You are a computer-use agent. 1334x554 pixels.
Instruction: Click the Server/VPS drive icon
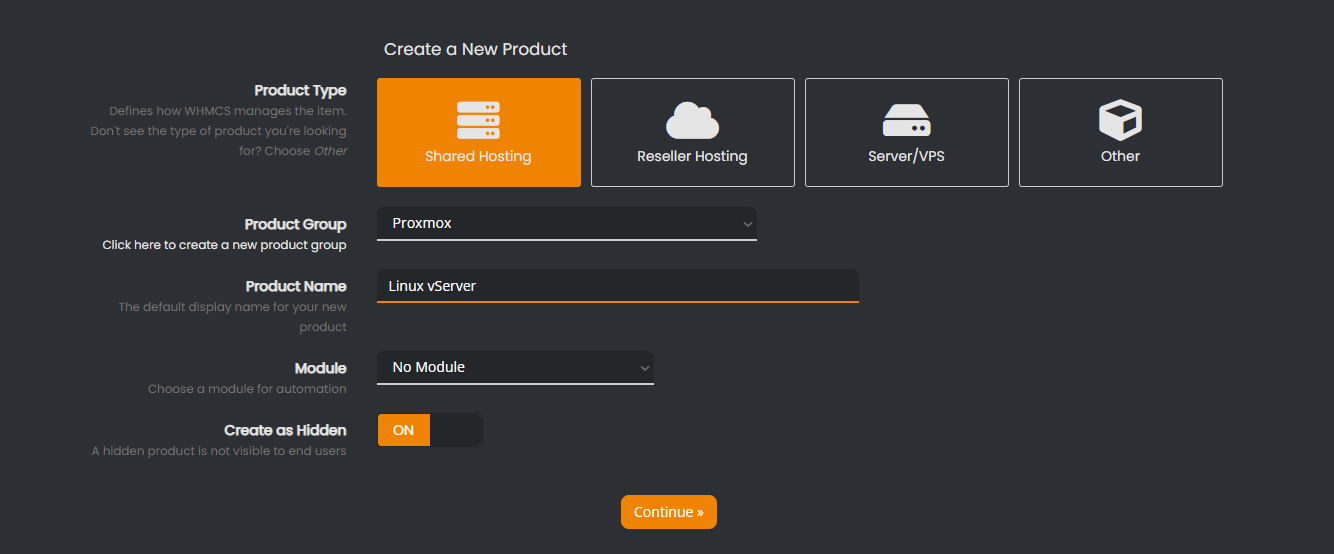pos(906,120)
